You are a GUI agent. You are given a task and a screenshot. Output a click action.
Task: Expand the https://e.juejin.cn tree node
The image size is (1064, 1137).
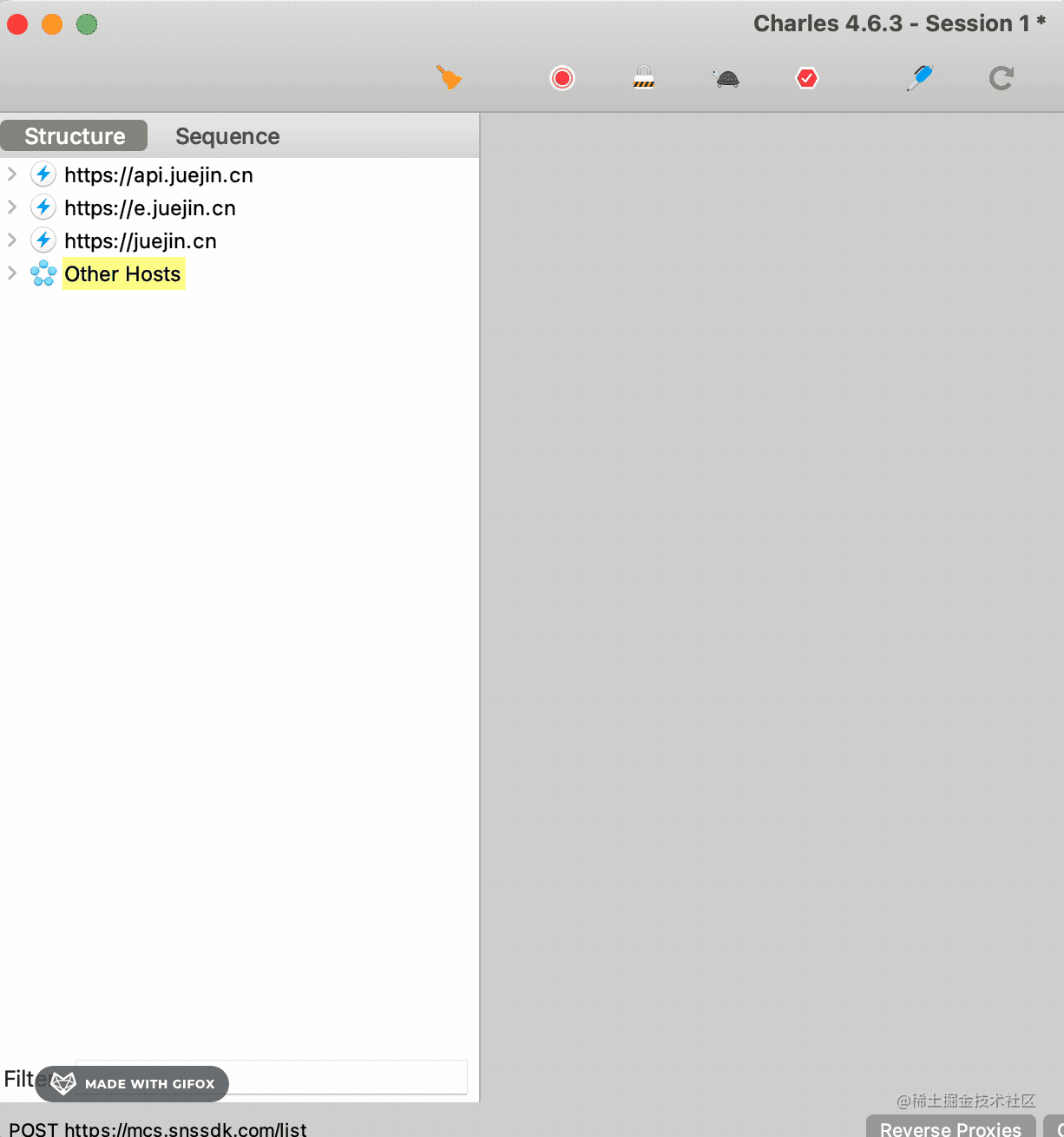(12, 207)
